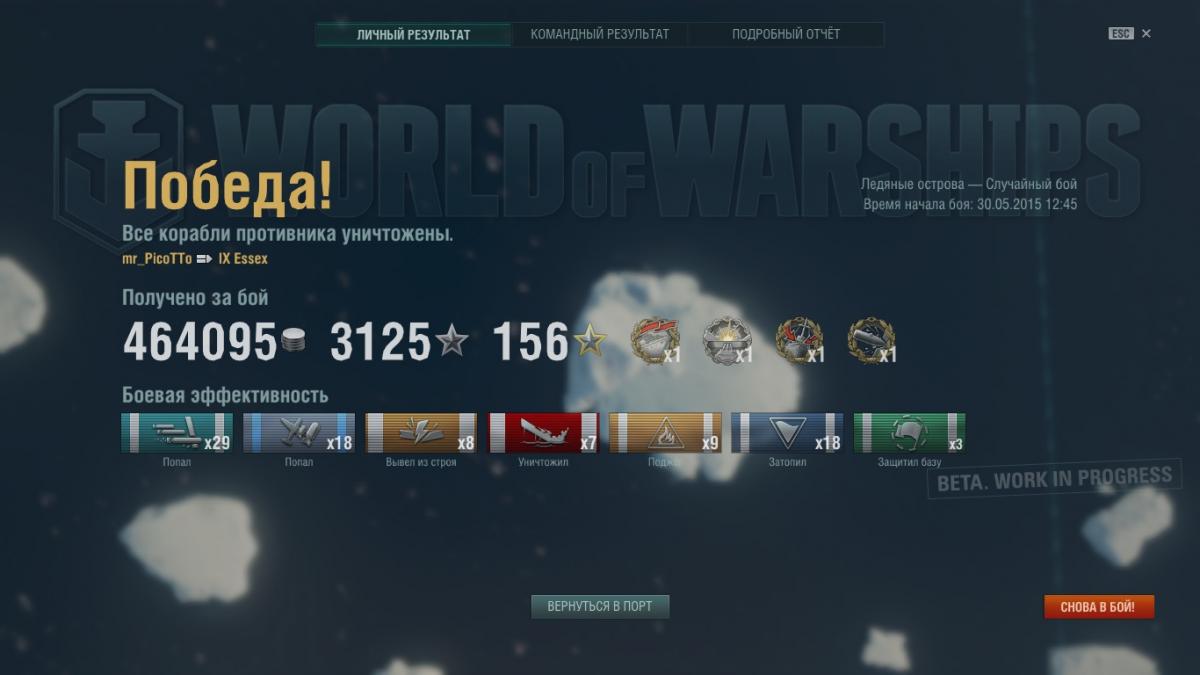Click the fourth achievement medal icon
The image size is (1200, 675).
tap(871, 341)
